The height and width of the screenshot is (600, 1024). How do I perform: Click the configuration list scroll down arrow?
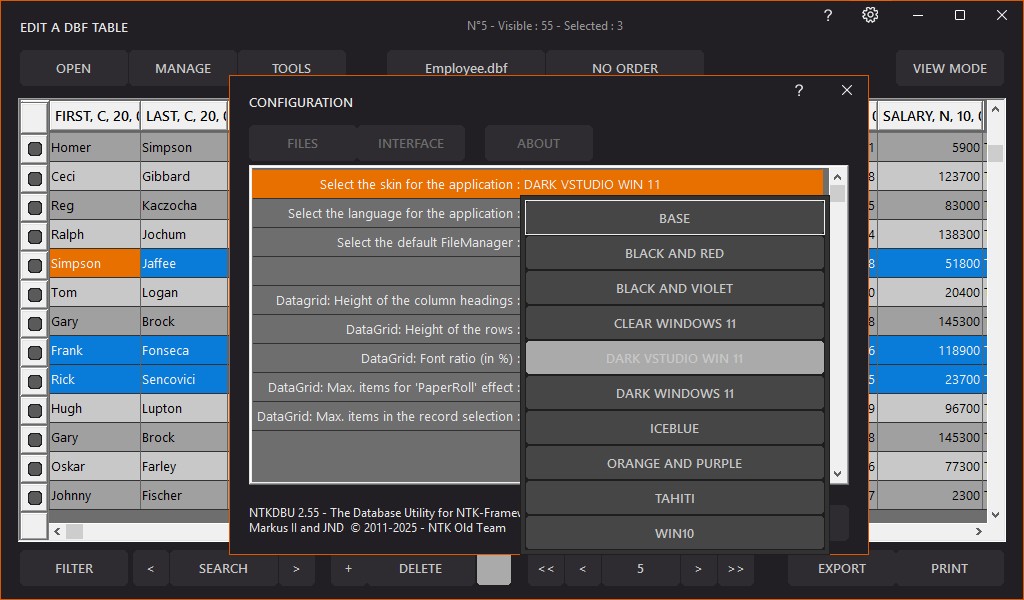(838, 474)
